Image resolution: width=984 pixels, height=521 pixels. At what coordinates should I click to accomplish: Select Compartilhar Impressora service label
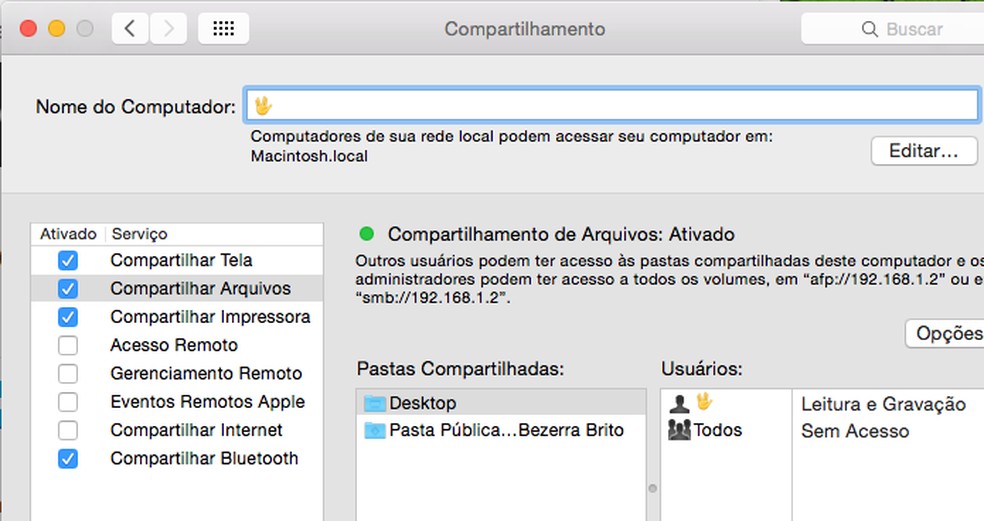click(210, 317)
